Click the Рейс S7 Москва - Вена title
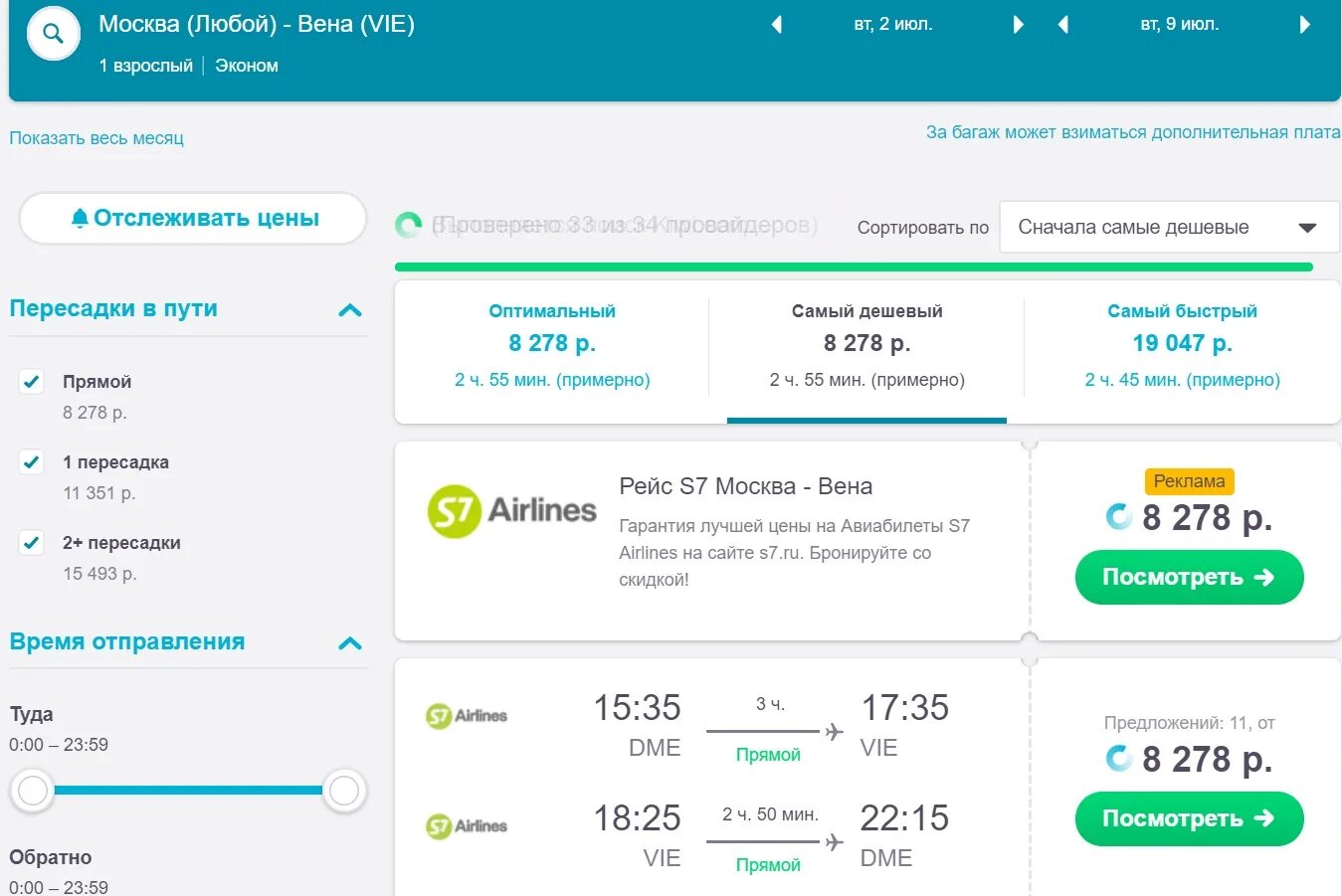Image resolution: width=1342 pixels, height=896 pixels. pos(746,486)
